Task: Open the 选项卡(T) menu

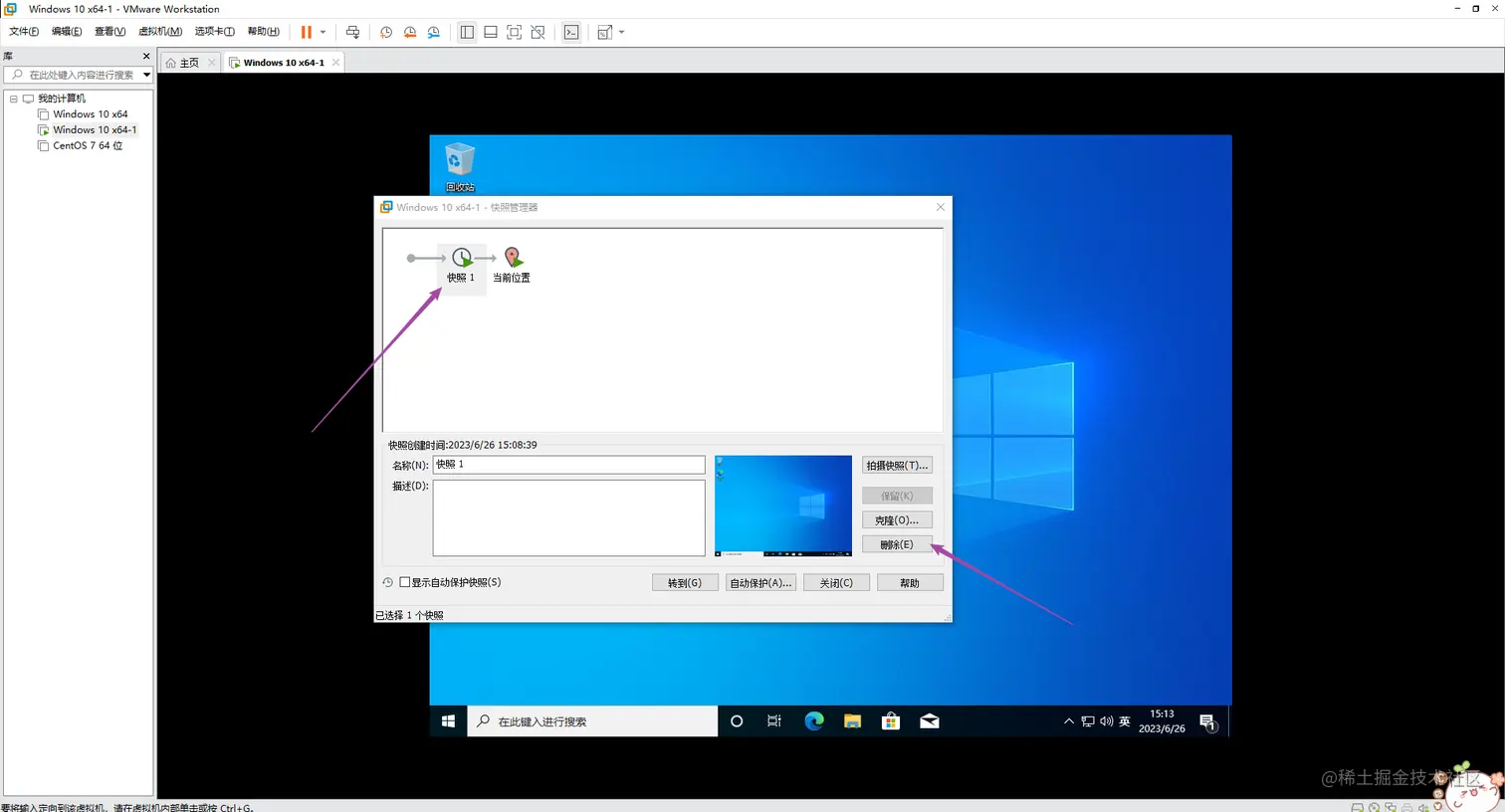Action: pos(214,32)
